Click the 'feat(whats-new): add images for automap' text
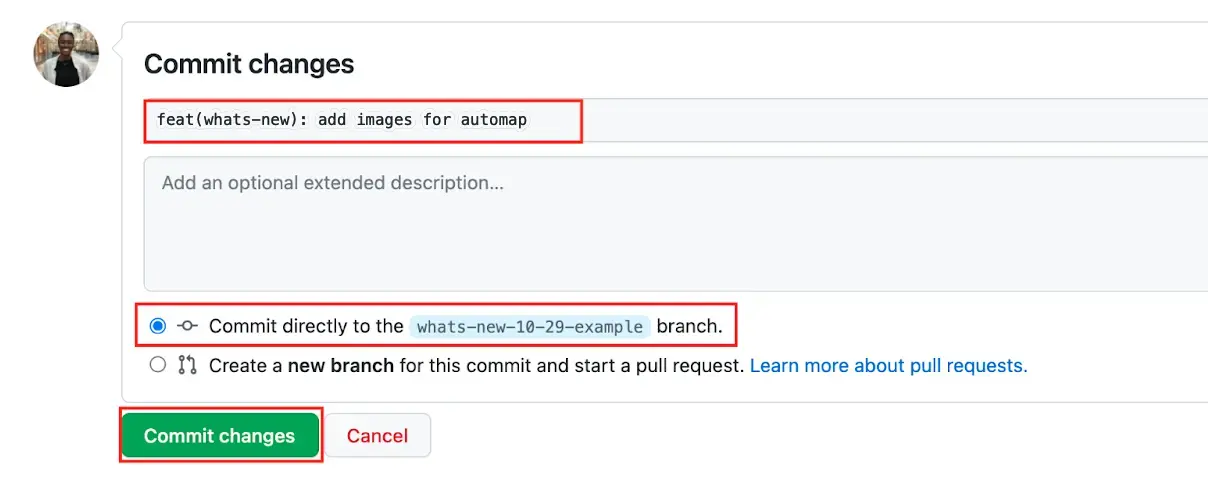This screenshot has height=481, width=1208. coord(342,120)
